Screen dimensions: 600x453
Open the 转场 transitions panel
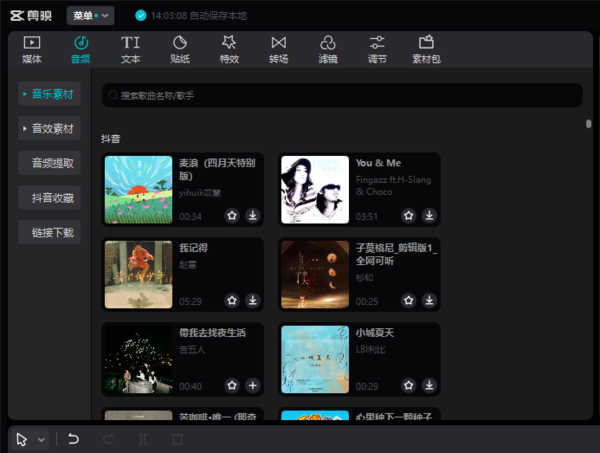(278, 49)
